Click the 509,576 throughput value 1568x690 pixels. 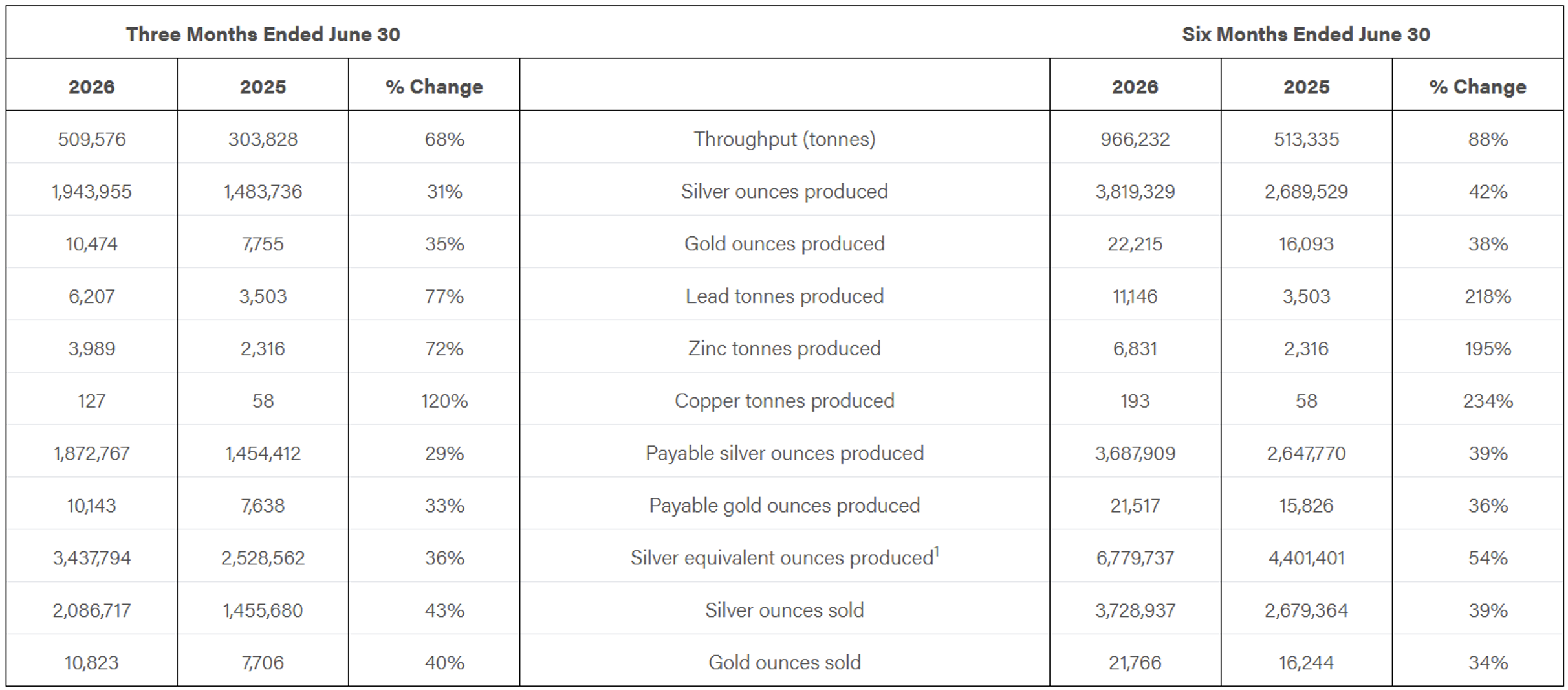[x=92, y=139]
